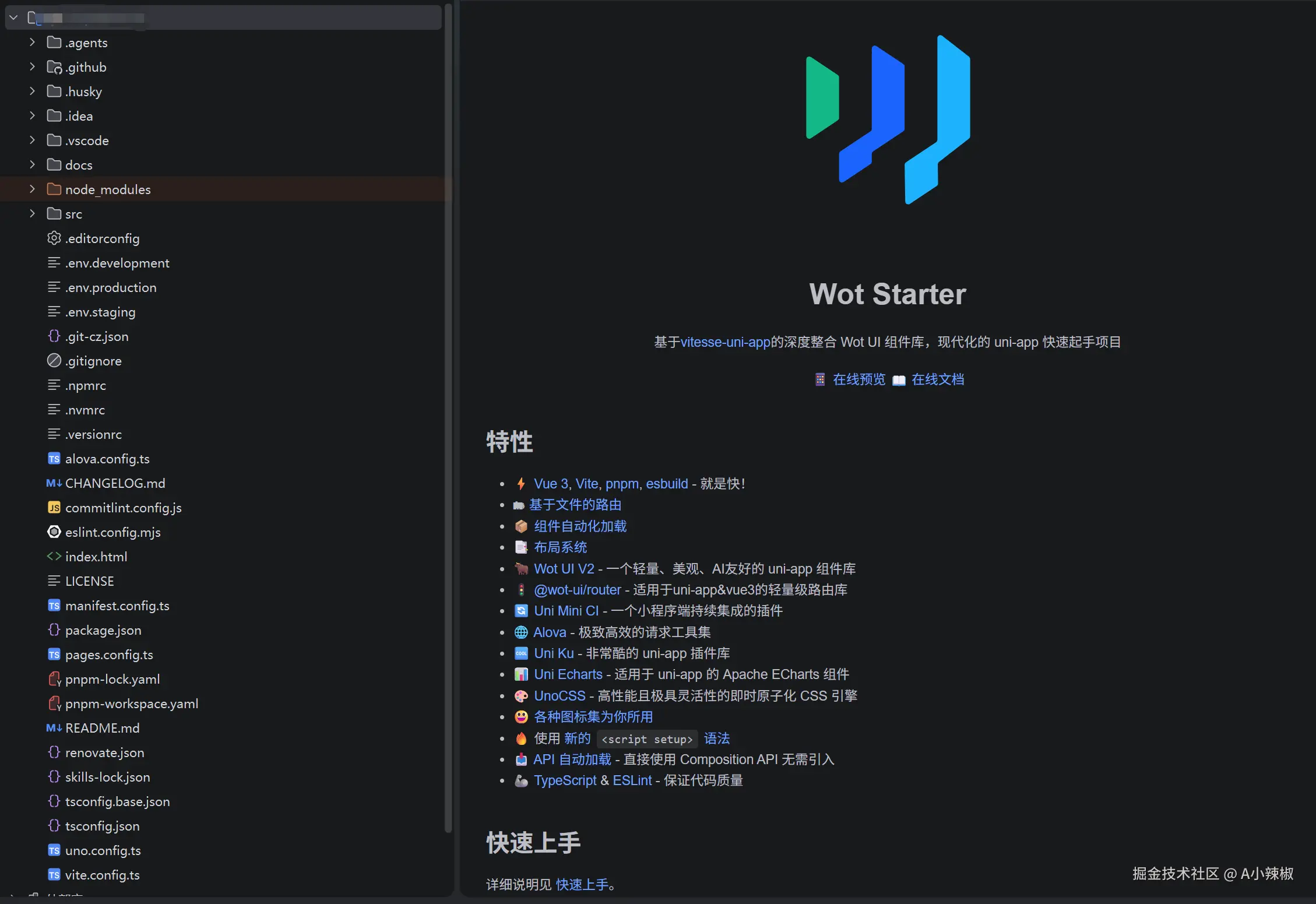Click the .git-cz.json braces icon
Screen dimensions: 1316x904
(54, 336)
